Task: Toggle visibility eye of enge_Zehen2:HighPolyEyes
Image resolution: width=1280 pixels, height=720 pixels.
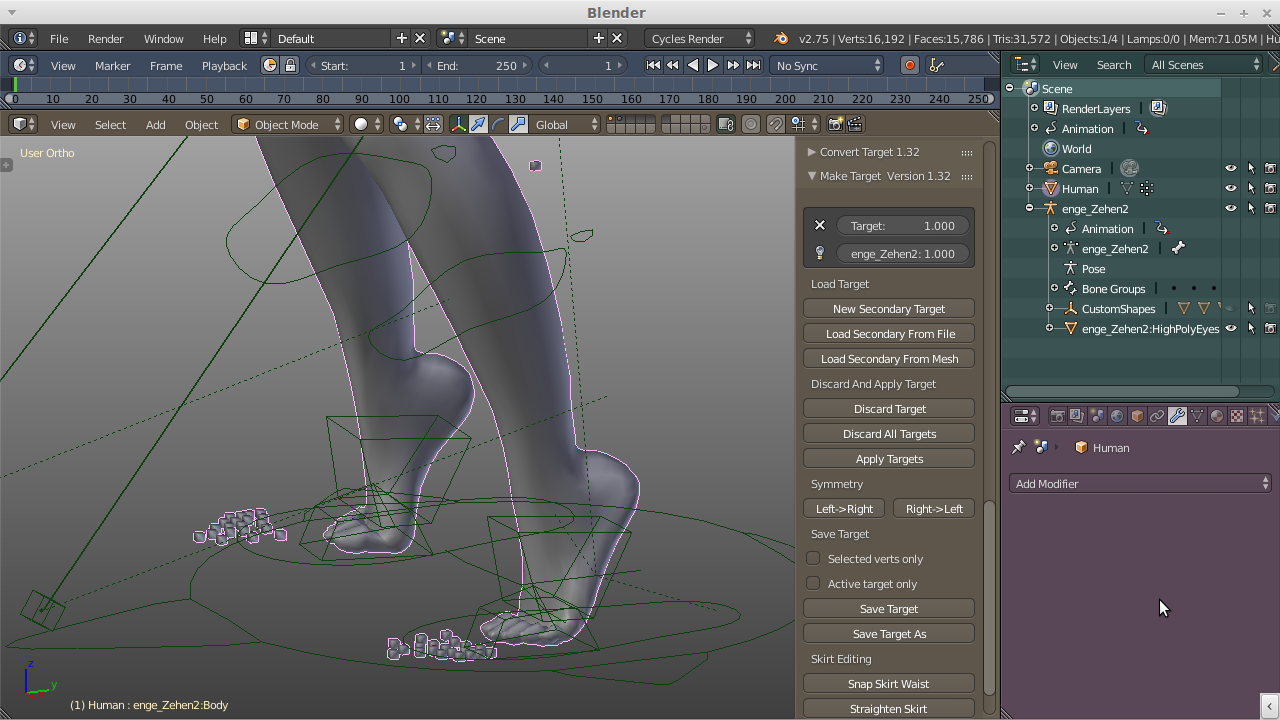Action: pyautogui.click(x=1231, y=328)
